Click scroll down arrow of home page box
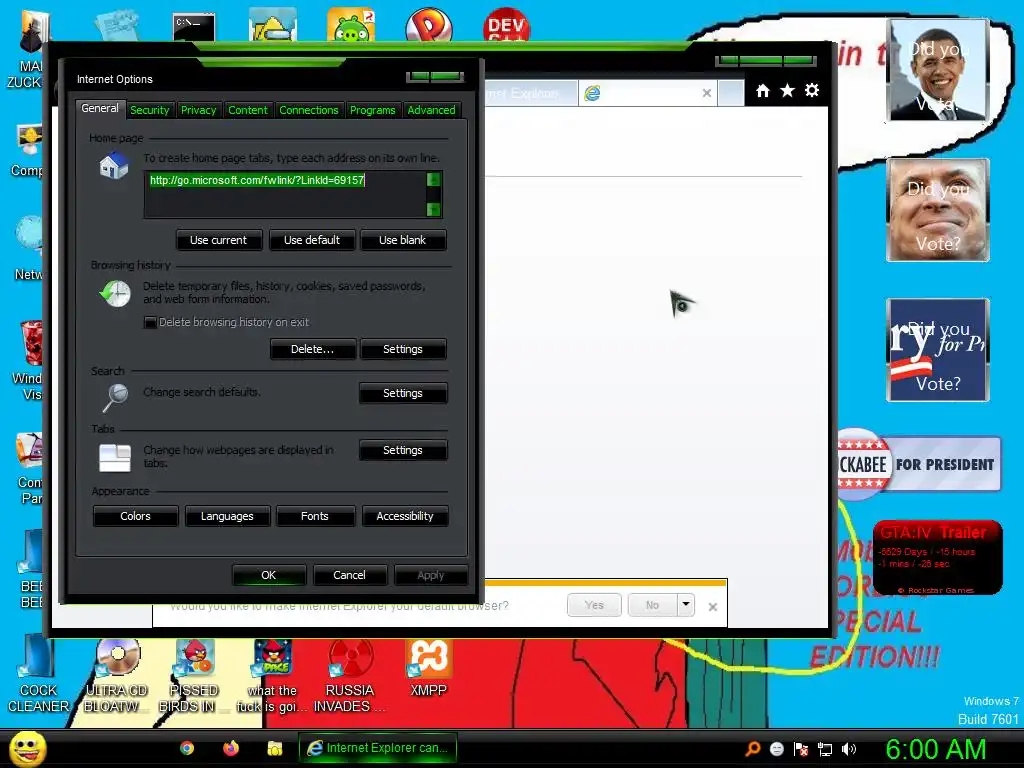 (434, 209)
